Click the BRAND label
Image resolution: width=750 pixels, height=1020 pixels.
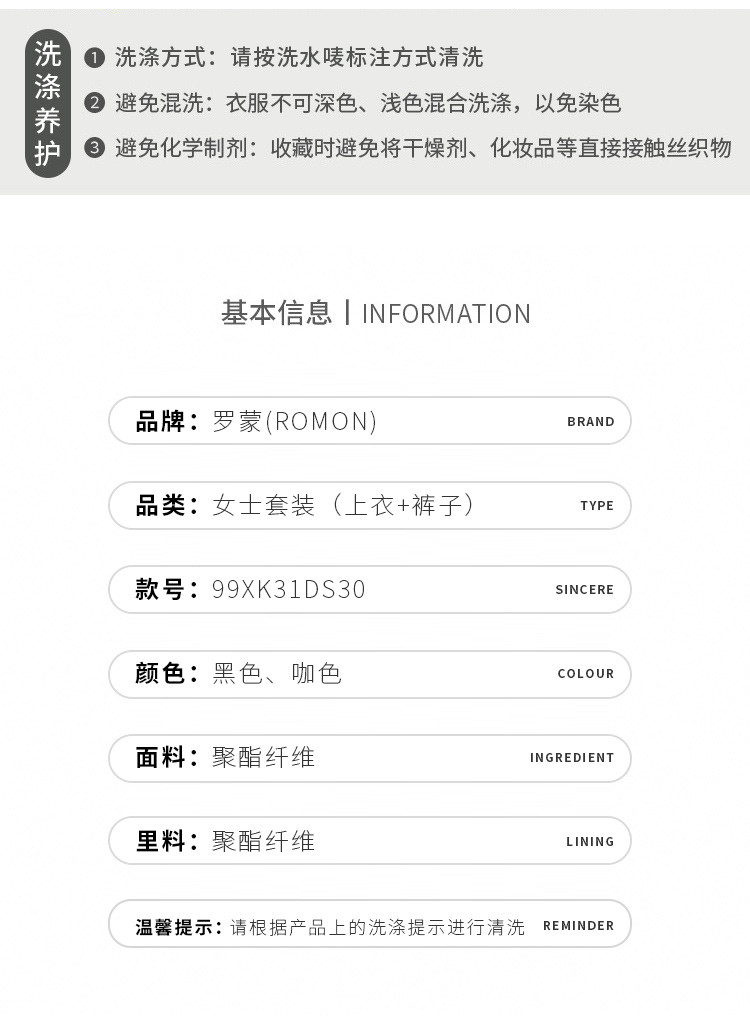point(591,422)
